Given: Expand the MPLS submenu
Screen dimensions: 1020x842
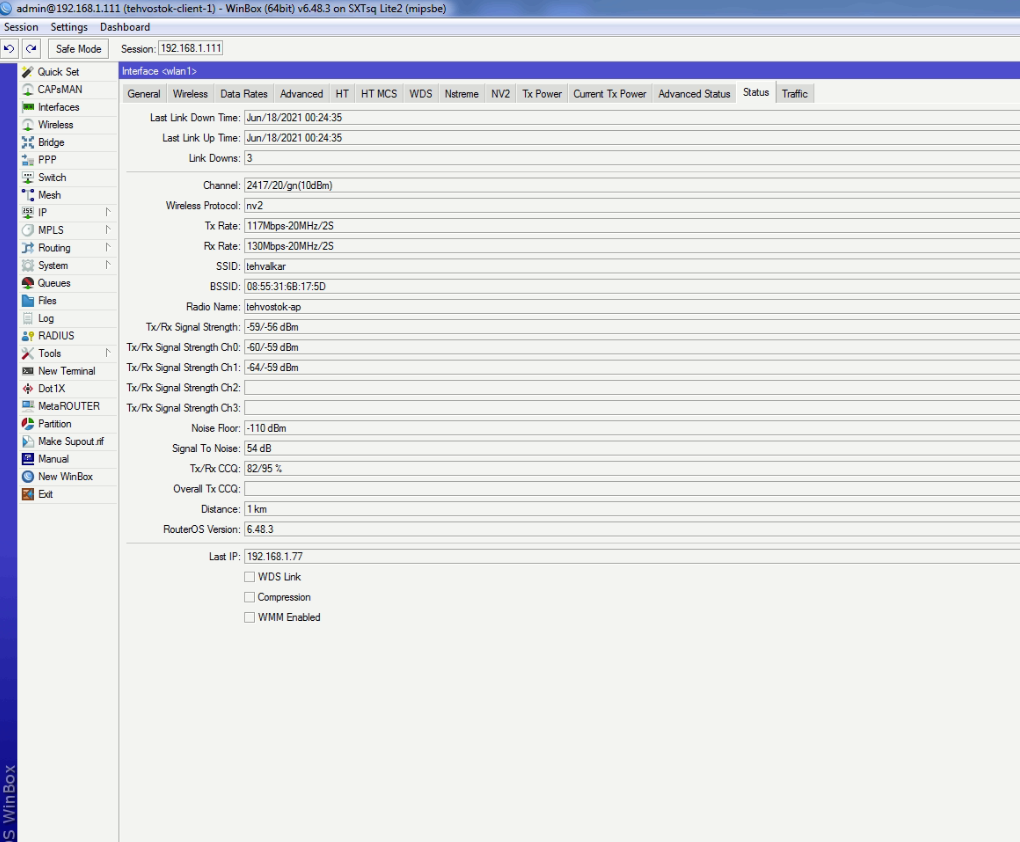Looking at the screenshot, I should [108, 230].
